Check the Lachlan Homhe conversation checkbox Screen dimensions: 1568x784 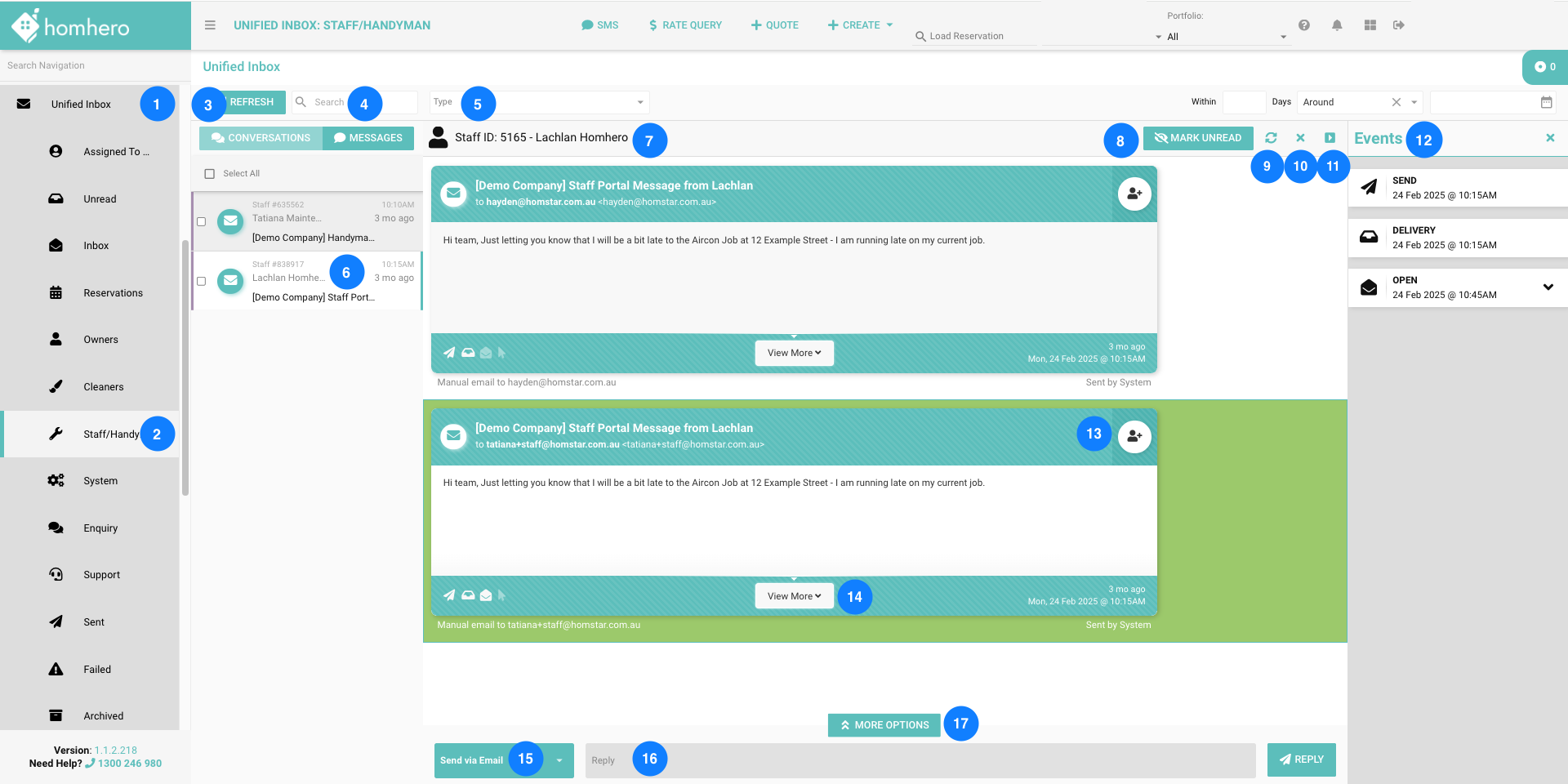[x=202, y=281]
